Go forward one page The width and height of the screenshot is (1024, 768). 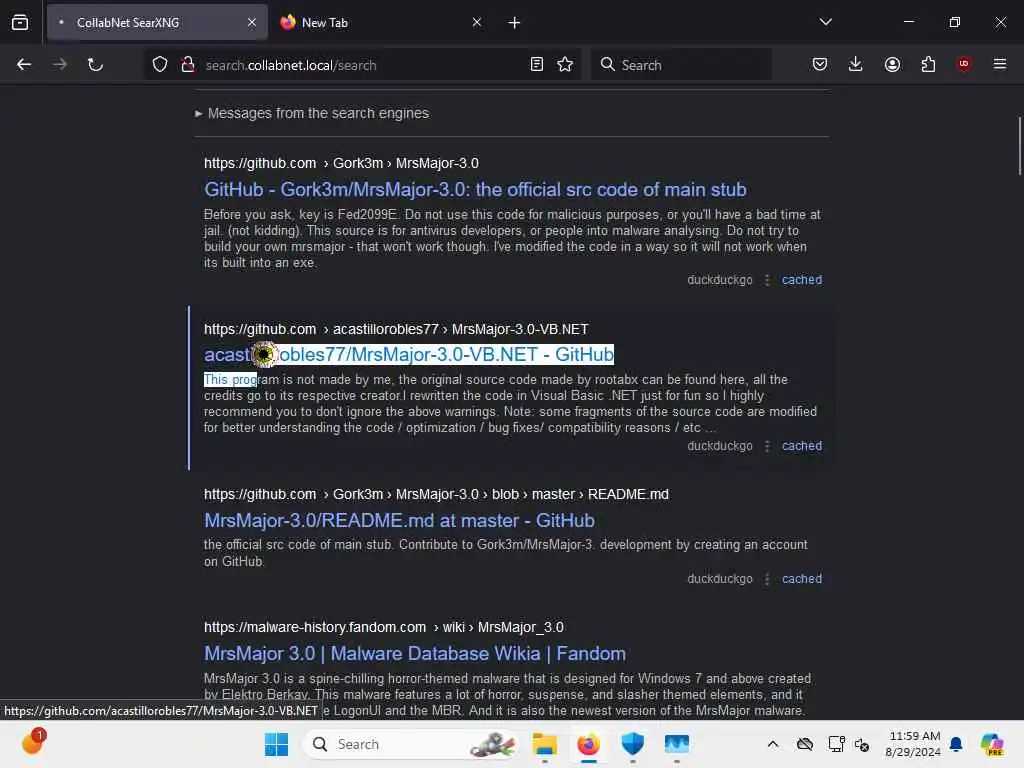[59, 64]
